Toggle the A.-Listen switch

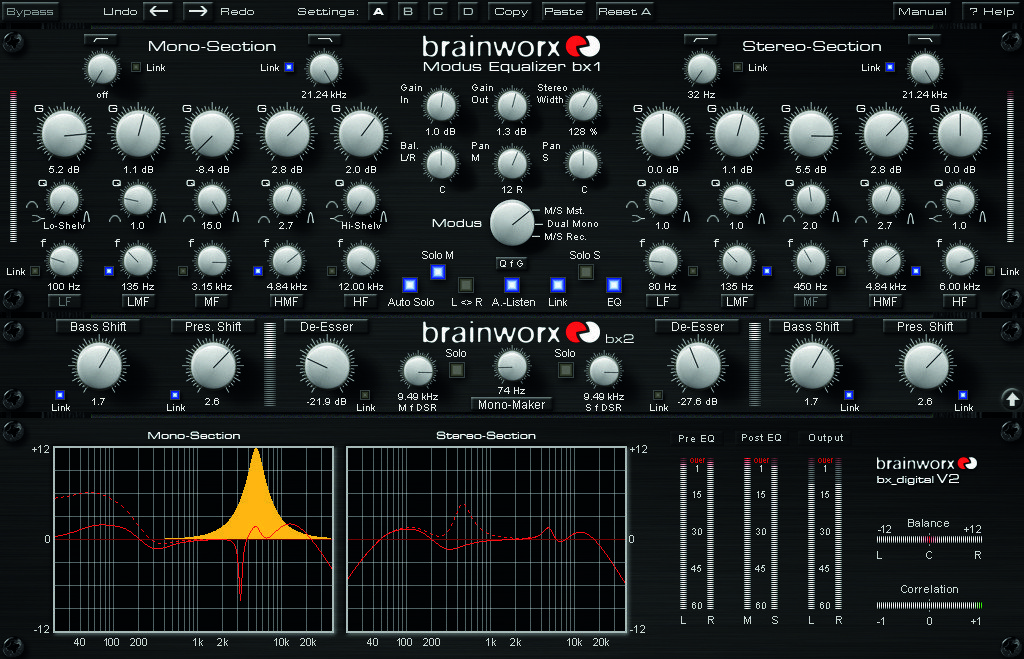(512, 285)
